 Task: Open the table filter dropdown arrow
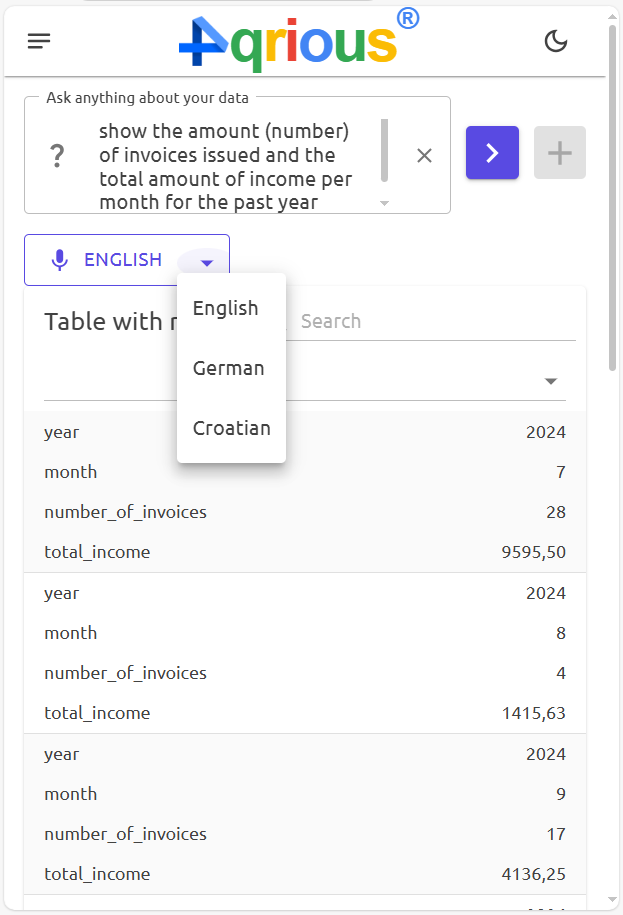tap(550, 380)
